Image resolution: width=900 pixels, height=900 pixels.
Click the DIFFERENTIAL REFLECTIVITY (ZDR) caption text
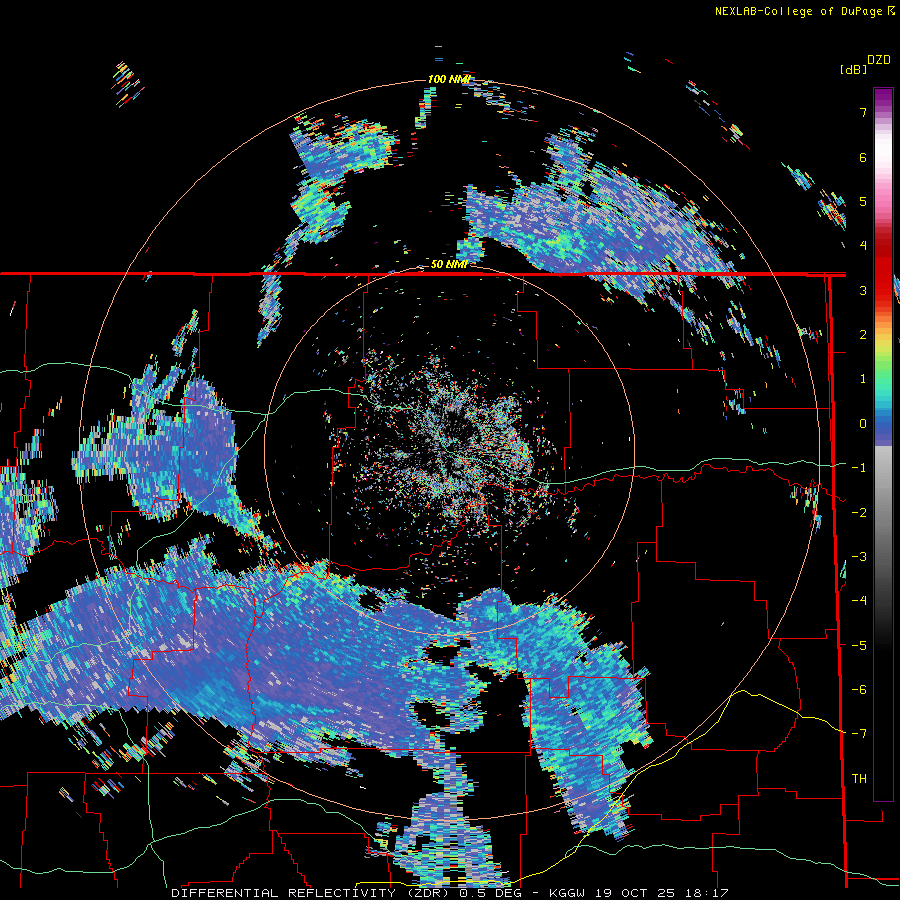tap(312, 893)
